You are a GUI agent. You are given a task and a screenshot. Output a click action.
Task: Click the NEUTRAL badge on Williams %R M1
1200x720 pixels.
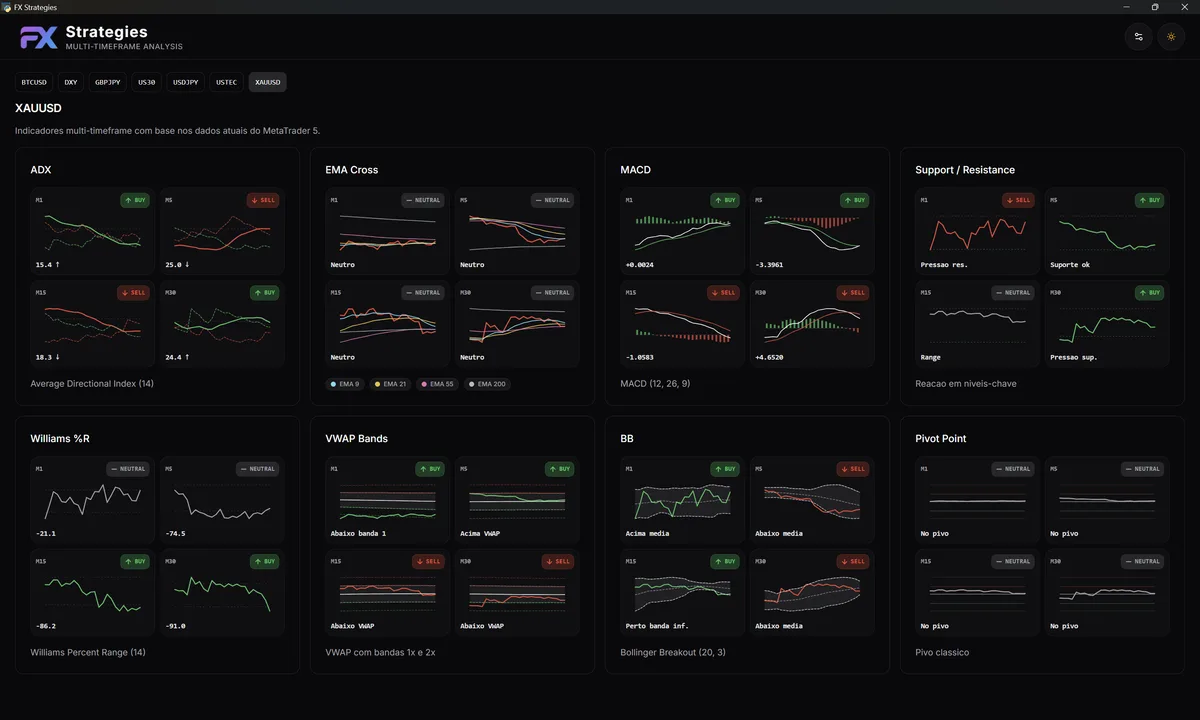127,468
